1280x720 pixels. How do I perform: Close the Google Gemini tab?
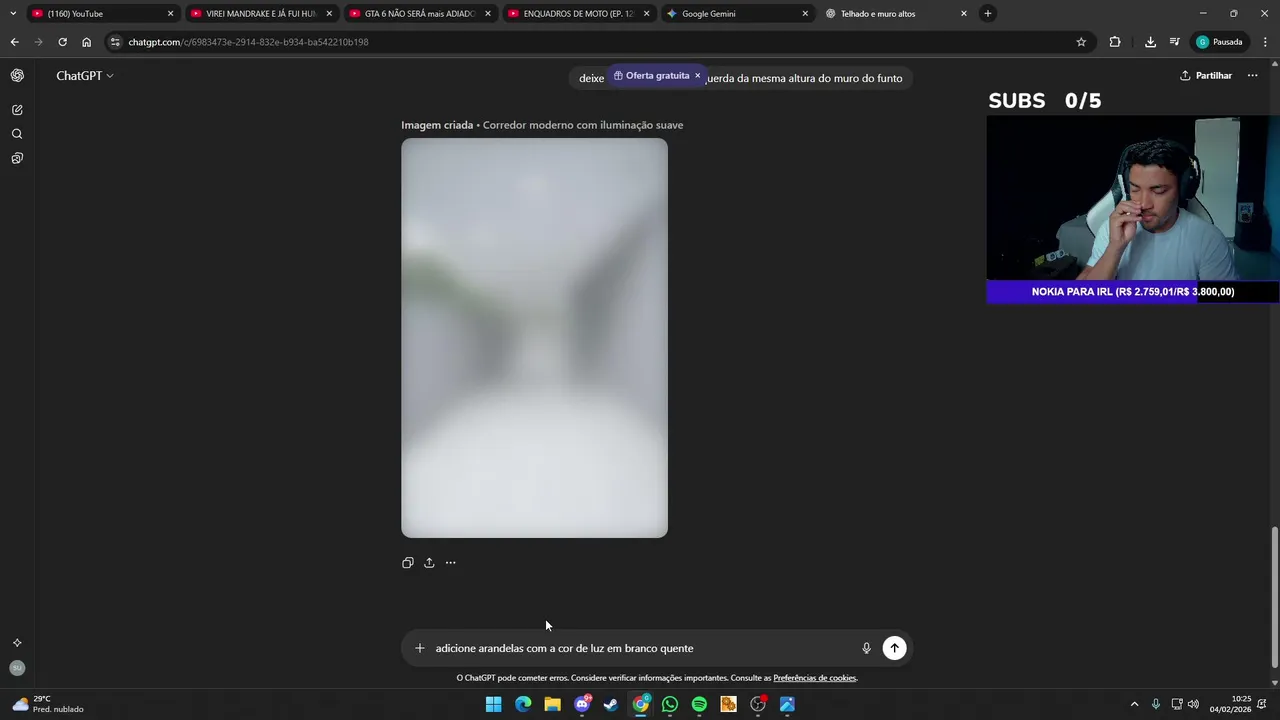(x=805, y=14)
